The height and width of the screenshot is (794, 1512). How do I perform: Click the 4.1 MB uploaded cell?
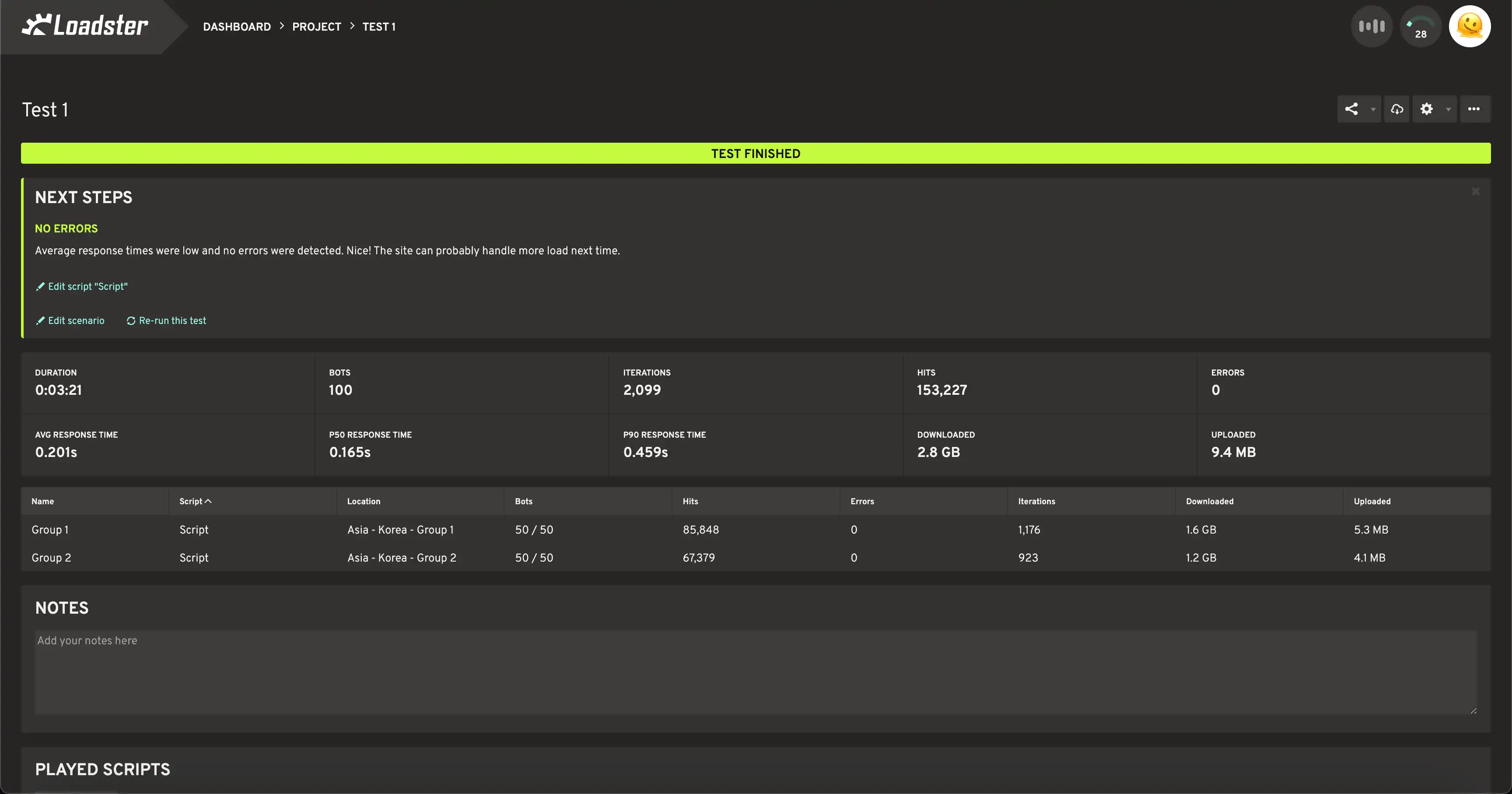pos(1369,558)
